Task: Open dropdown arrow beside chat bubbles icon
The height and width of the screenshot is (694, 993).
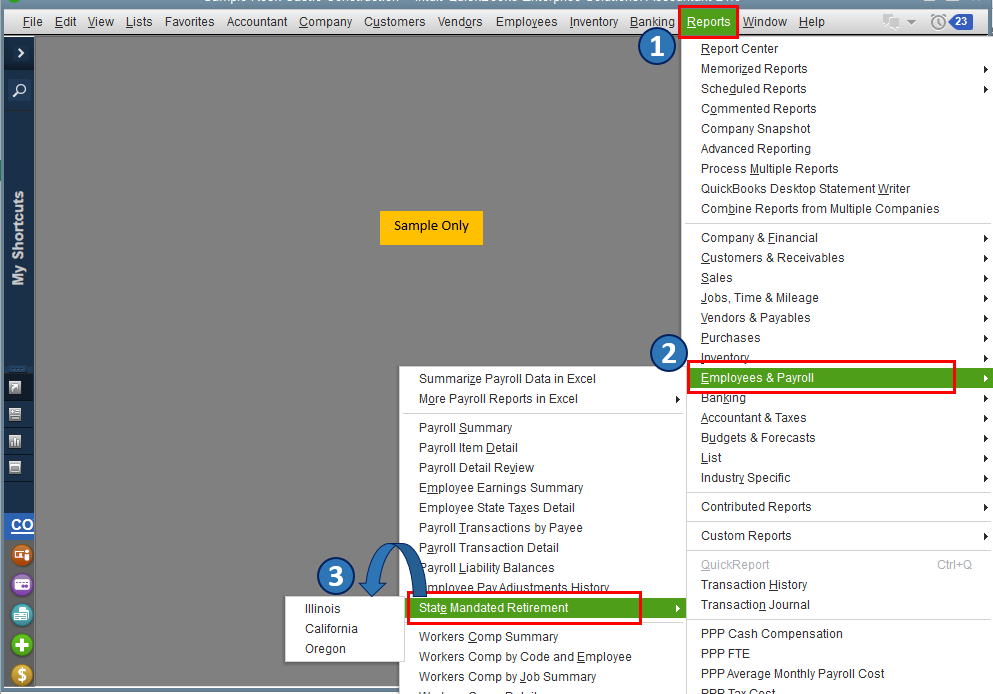Action: click(911, 22)
